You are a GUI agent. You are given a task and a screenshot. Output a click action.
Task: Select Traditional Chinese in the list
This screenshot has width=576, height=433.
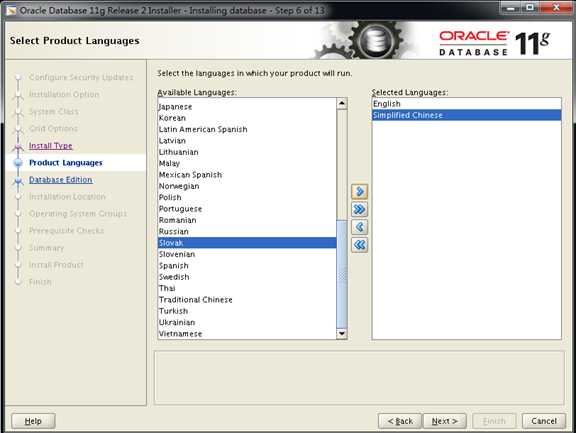click(246, 300)
